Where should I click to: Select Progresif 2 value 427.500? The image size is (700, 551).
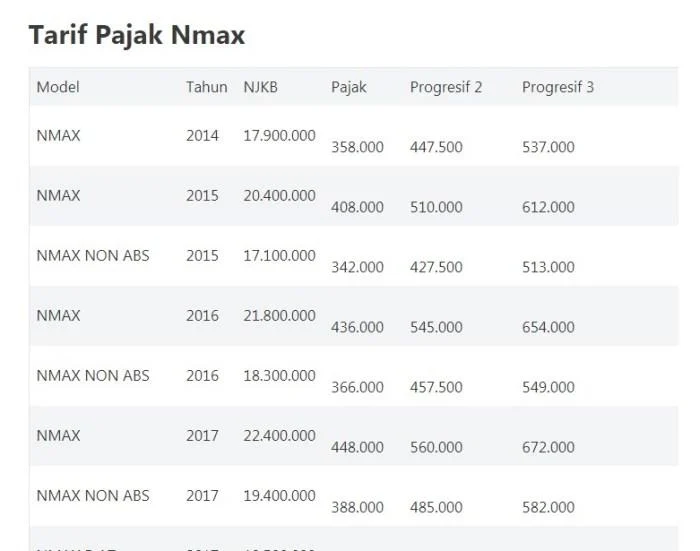[436, 267]
